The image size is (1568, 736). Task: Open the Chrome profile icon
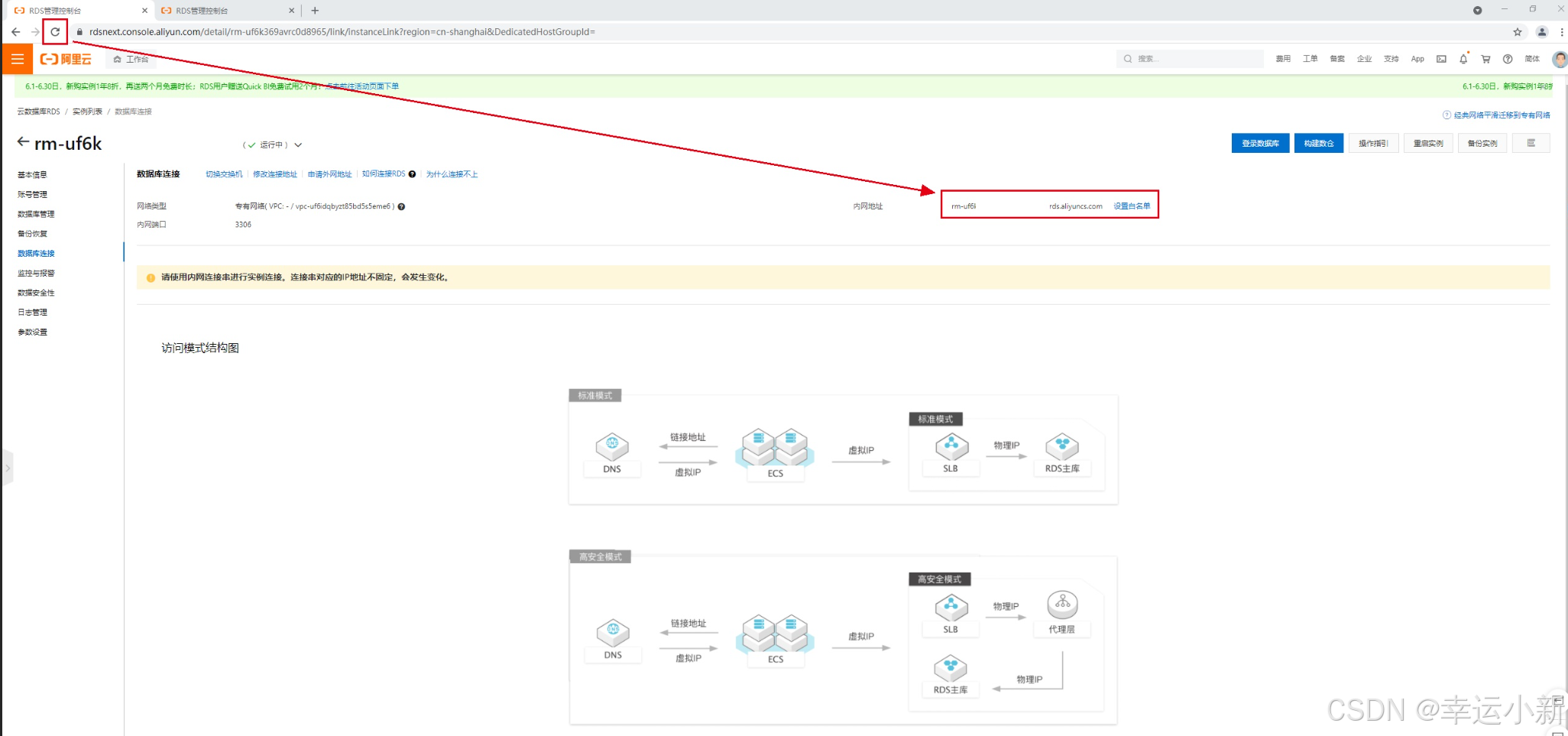[x=1542, y=32]
